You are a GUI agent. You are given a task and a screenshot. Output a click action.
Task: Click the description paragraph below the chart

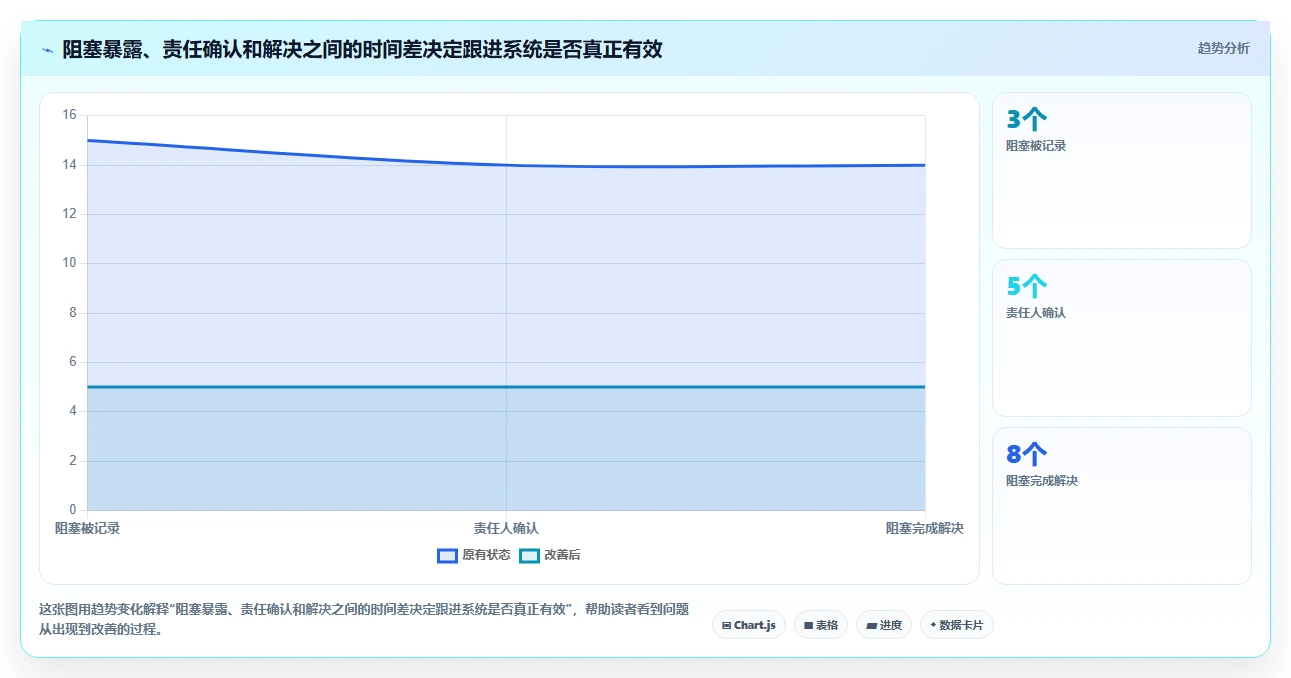point(364,620)
